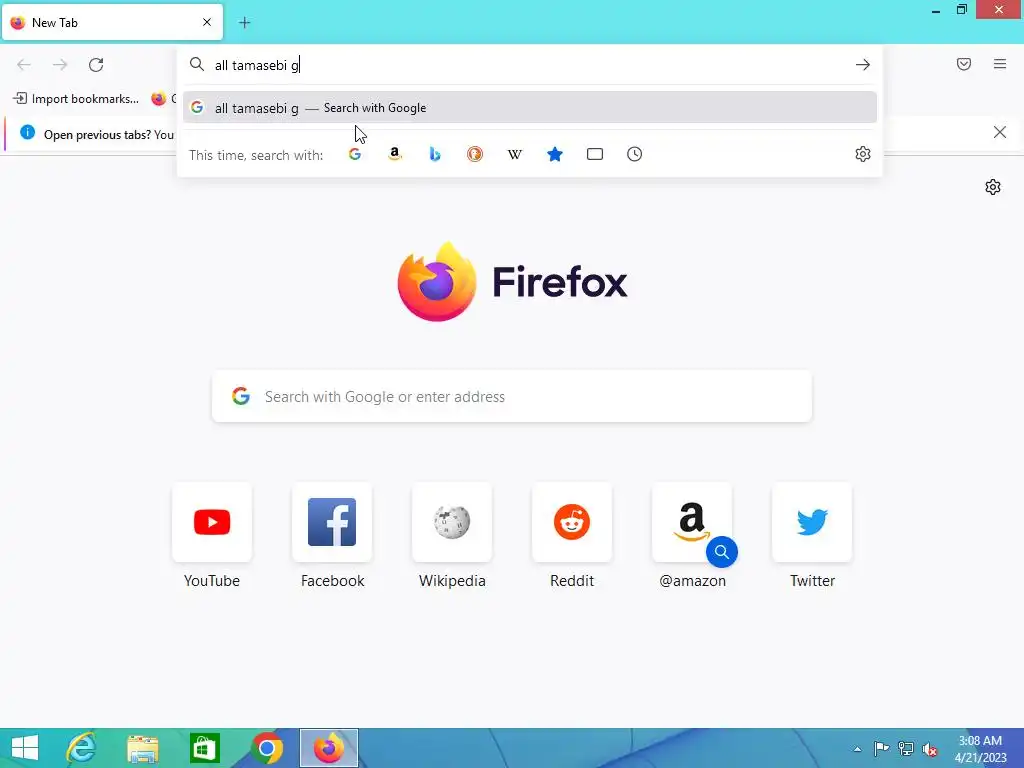Search this time with Bing
The image size is (1024, 768).
(x=435, y=154)
